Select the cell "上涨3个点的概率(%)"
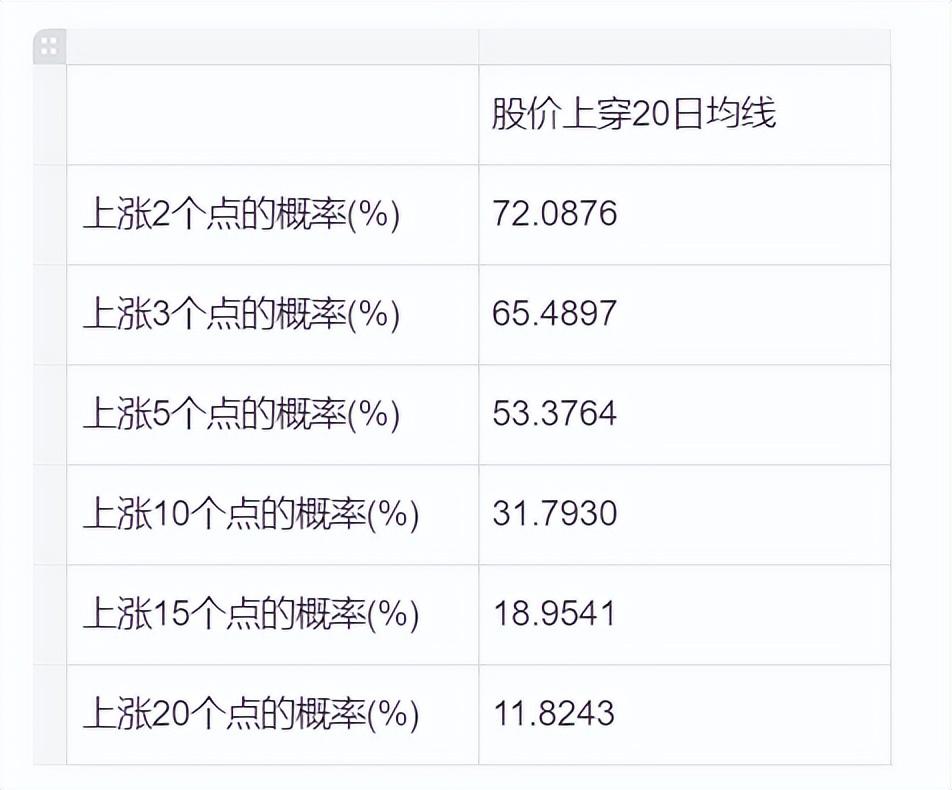 (241, 314)
